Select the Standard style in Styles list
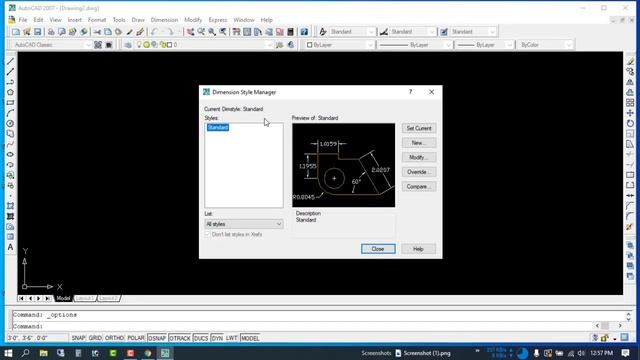This screenshot has height=360, width=640. (x=218, y=127)
